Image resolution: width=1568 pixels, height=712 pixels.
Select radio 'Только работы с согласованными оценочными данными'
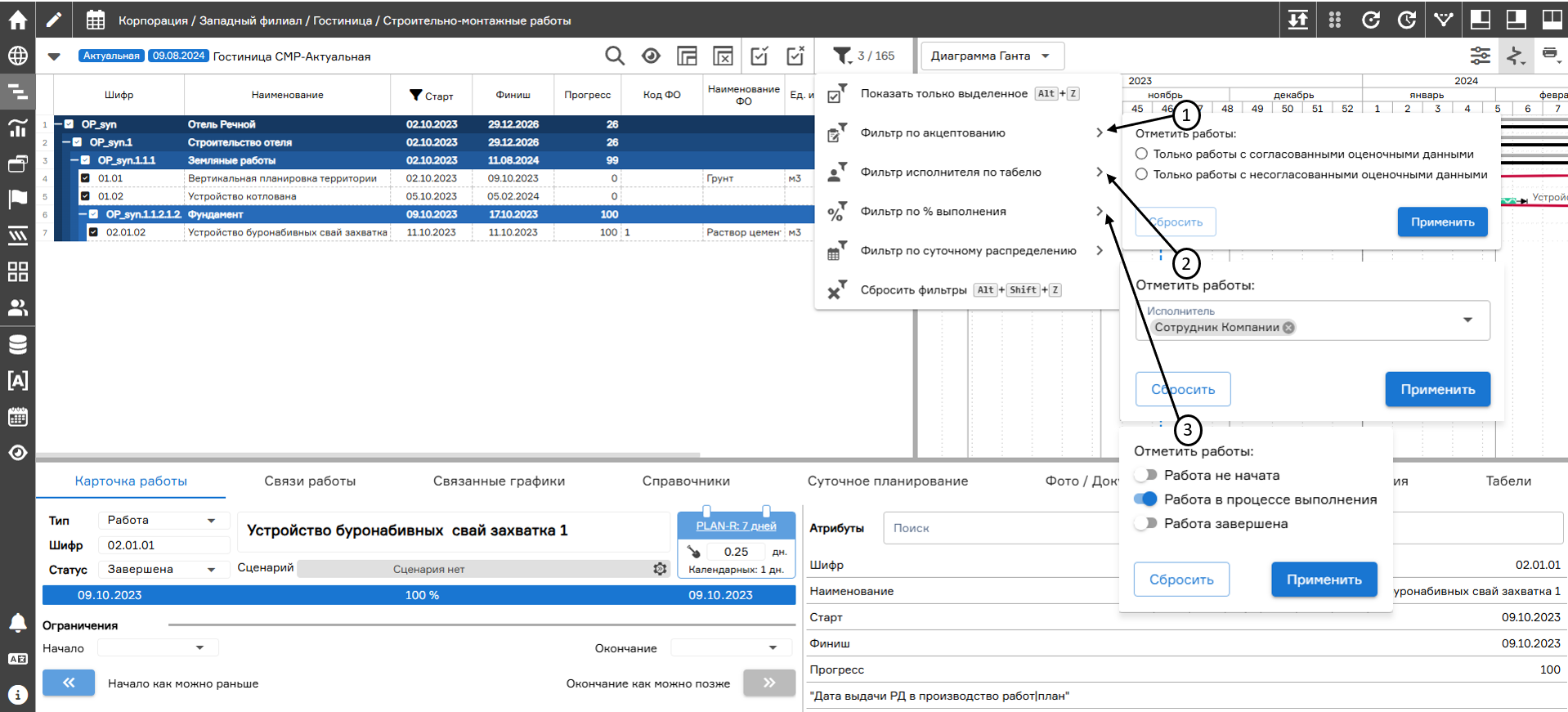pyautogui.click(x=1141, y=154)
